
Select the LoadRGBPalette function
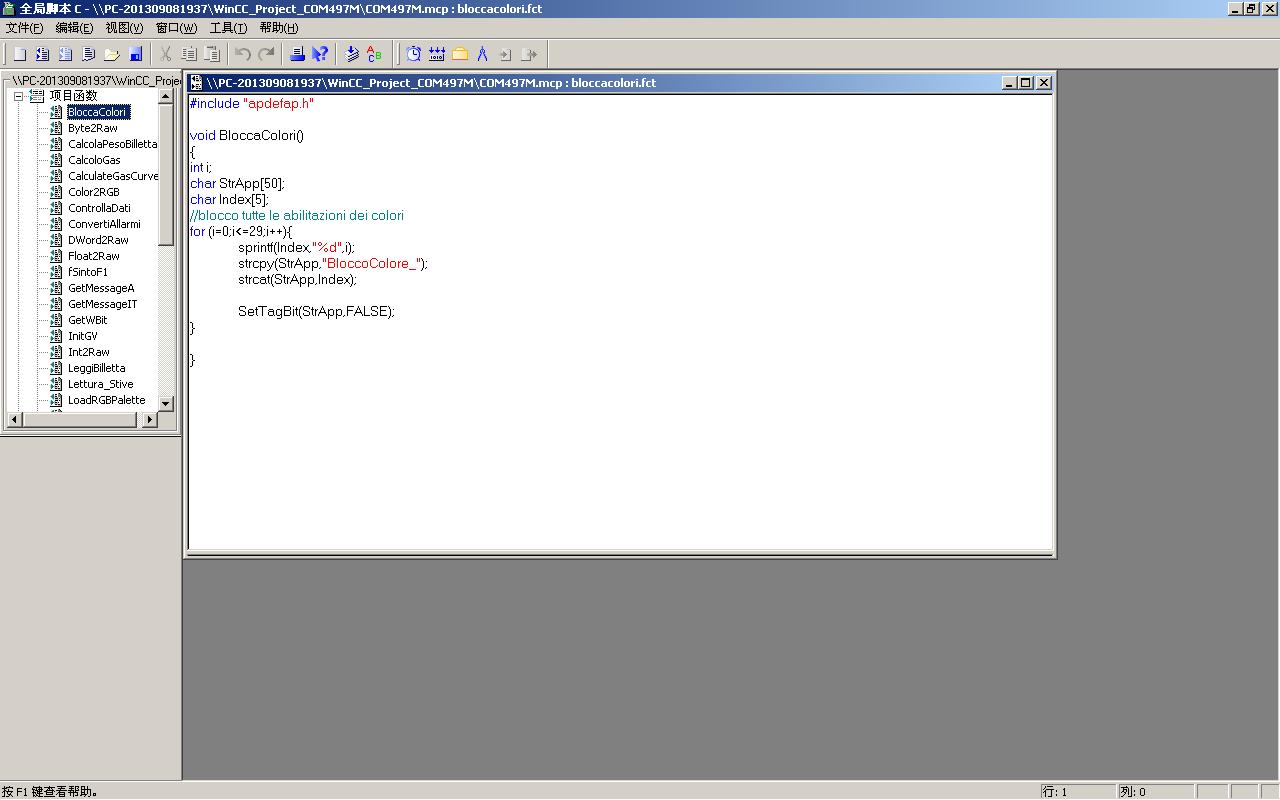(x=107, y=400)
